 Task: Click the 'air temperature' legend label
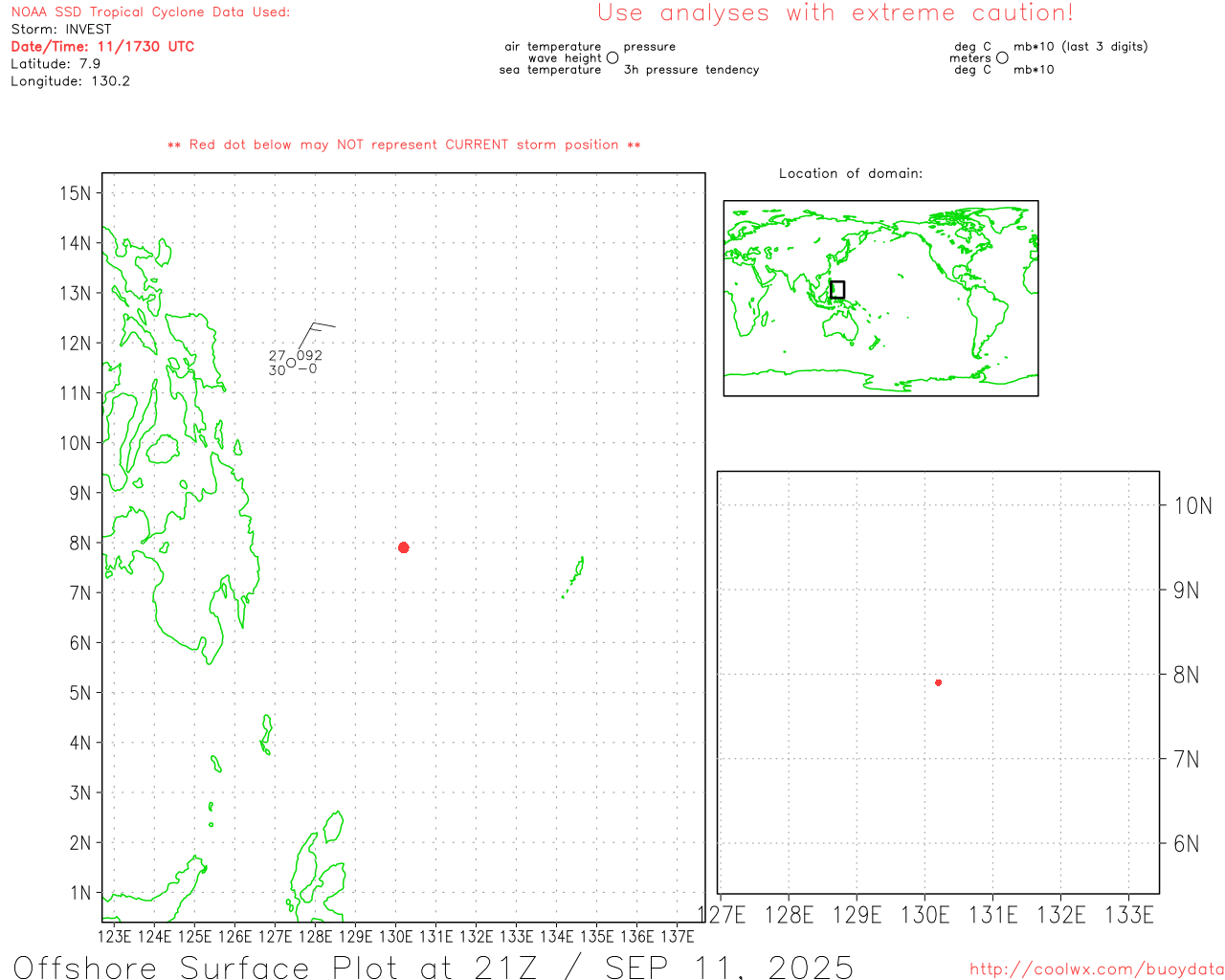click(553, 47)
